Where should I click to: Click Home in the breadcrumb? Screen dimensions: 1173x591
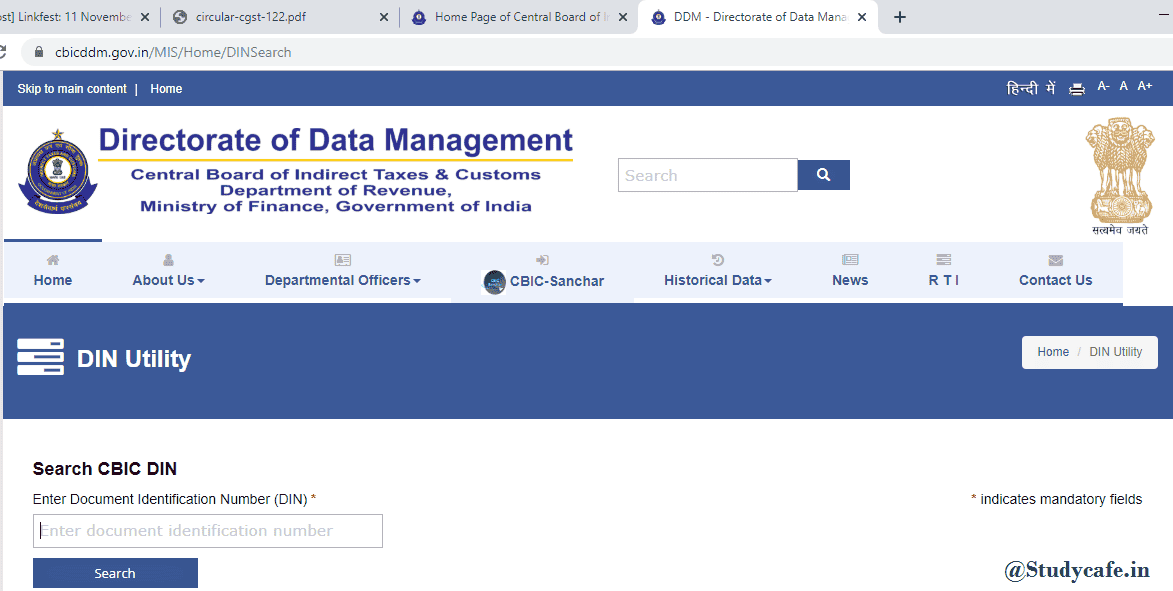pyautogui.click(x=1053, y=352)
